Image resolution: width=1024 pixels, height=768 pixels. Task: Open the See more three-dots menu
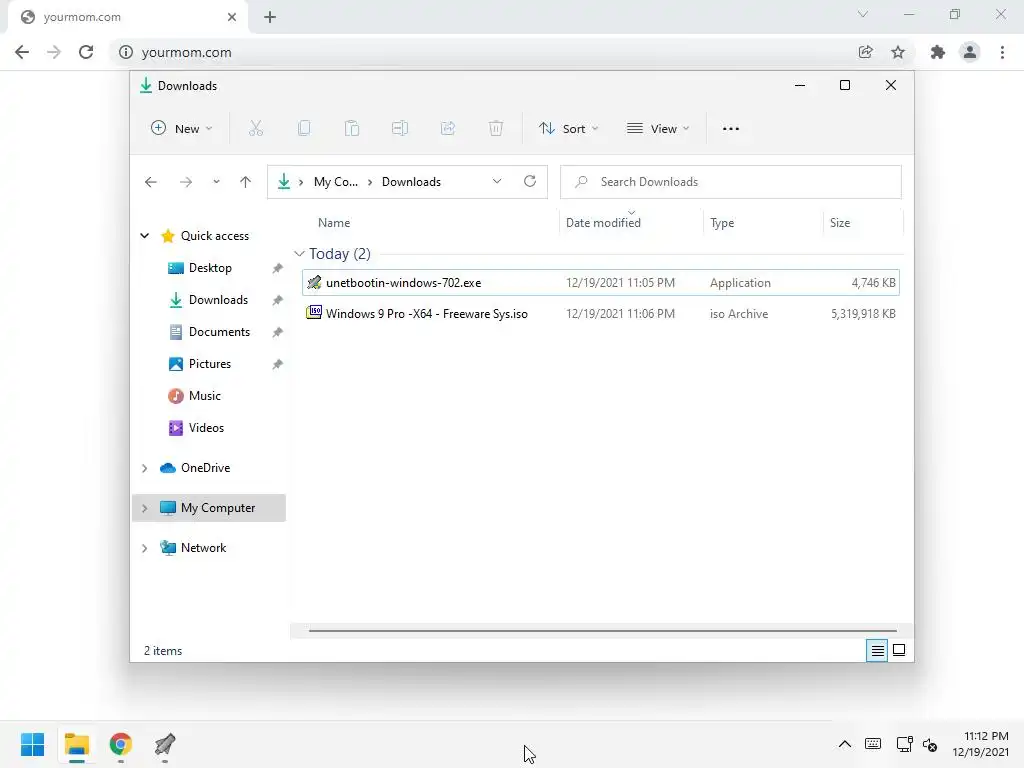tap(731, 129)
